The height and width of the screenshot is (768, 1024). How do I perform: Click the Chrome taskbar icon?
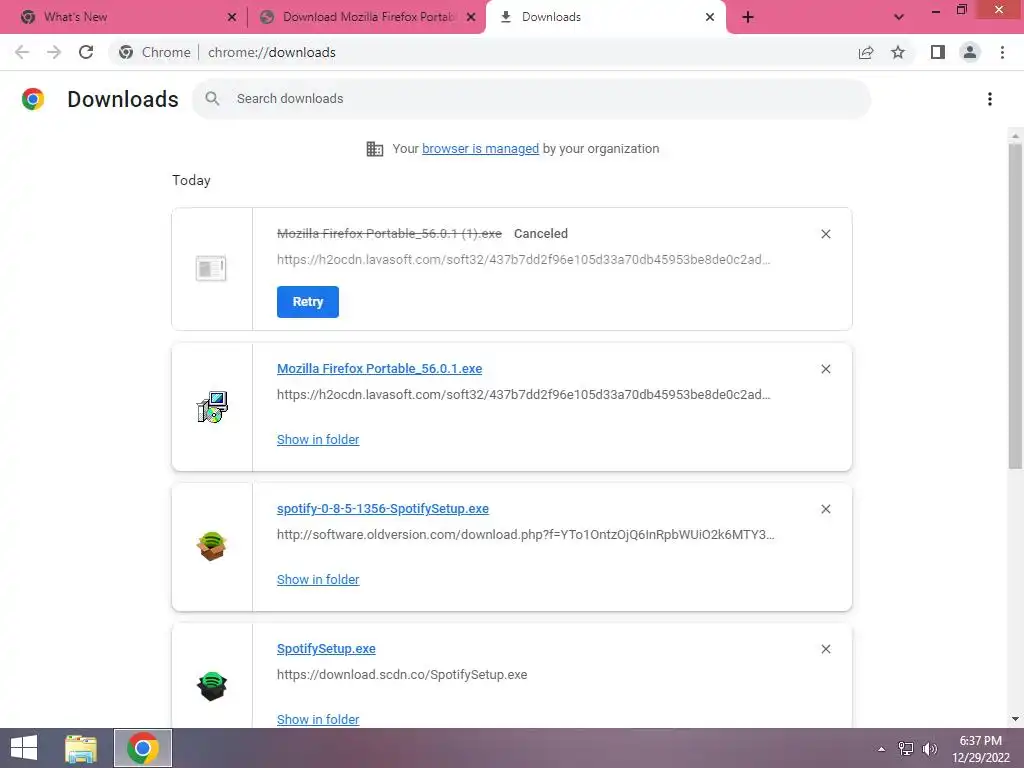tap(143, 748)
